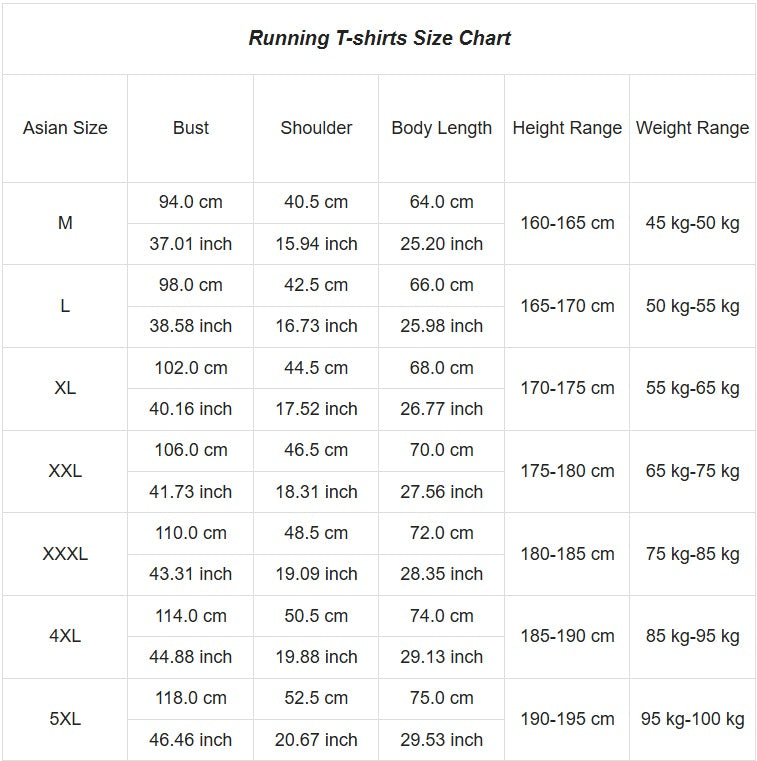Select the 29.53 inch body length value

pos(441,740)
